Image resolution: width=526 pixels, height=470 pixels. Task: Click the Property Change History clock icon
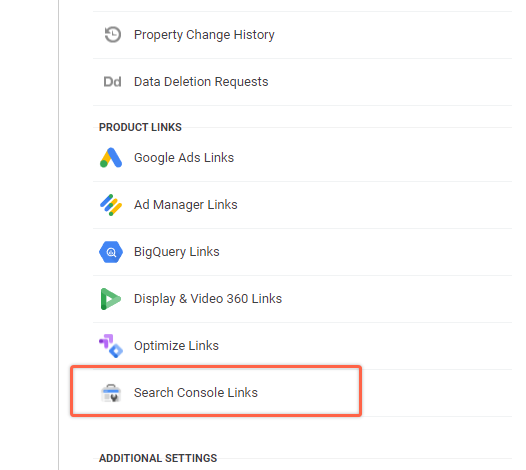(112, 35)
